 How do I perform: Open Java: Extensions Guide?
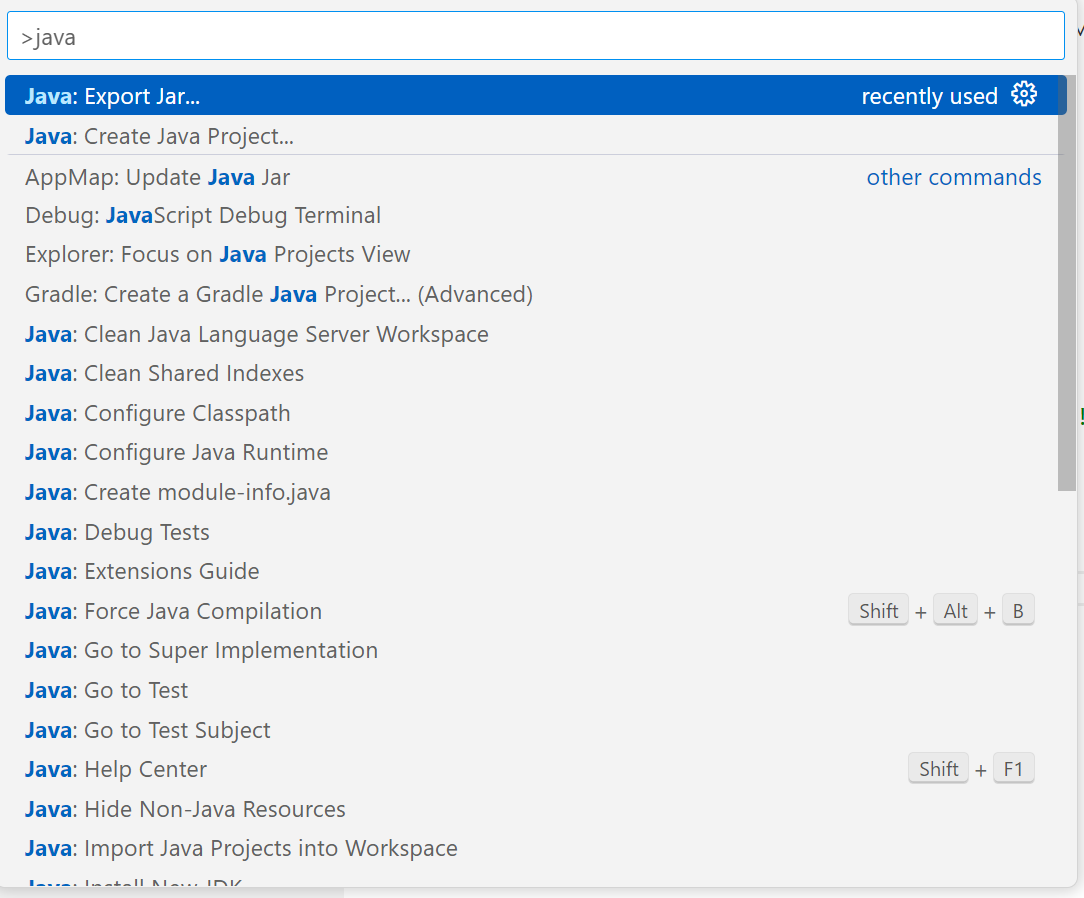coord(142,572)
